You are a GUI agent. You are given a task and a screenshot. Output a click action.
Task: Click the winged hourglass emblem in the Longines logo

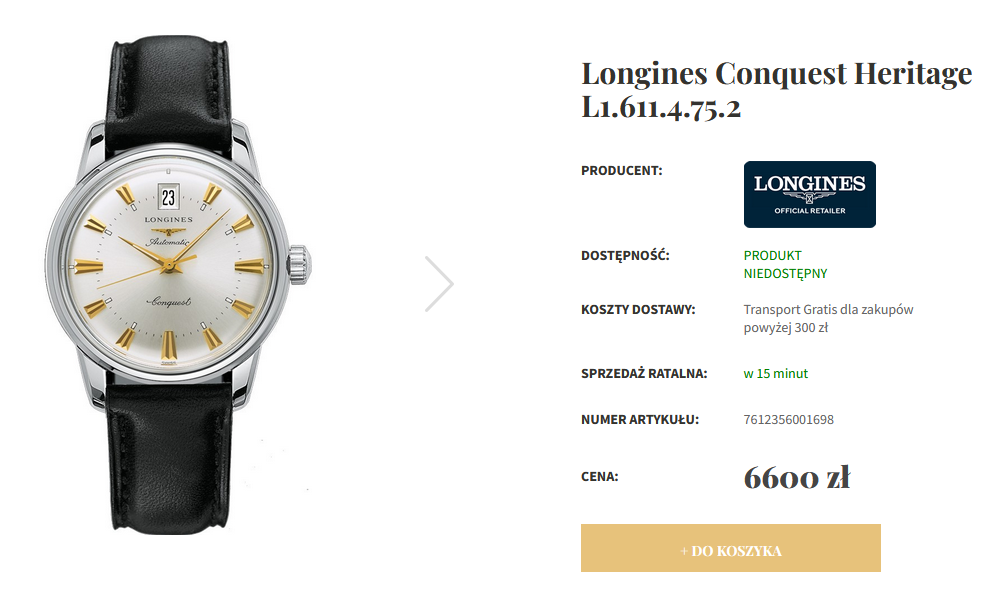[810, 198]
